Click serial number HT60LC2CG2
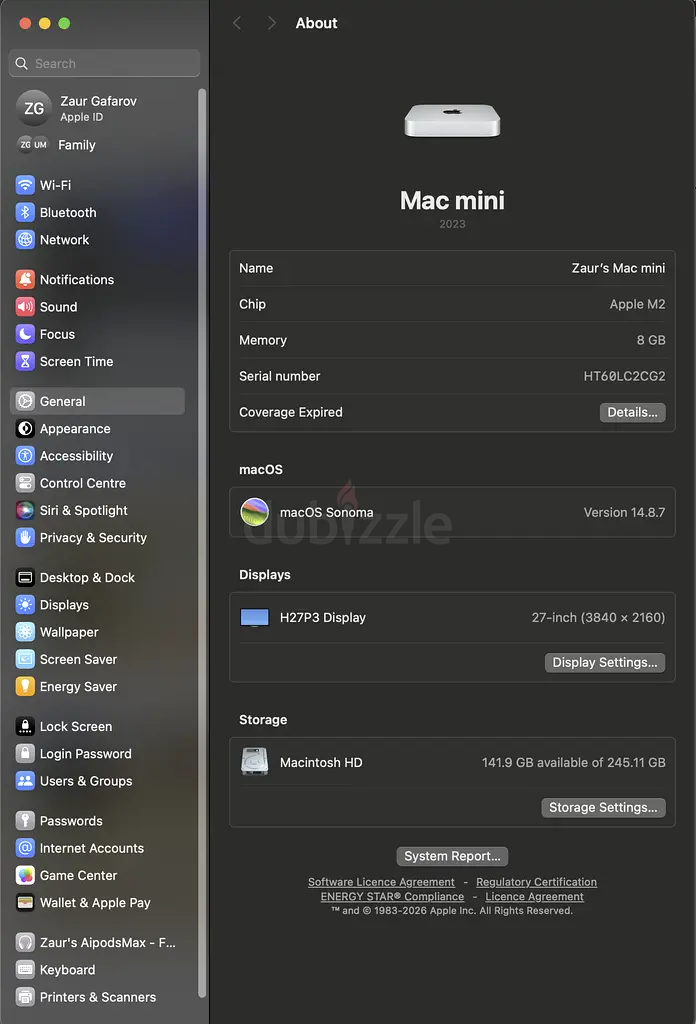 [625, 376]
